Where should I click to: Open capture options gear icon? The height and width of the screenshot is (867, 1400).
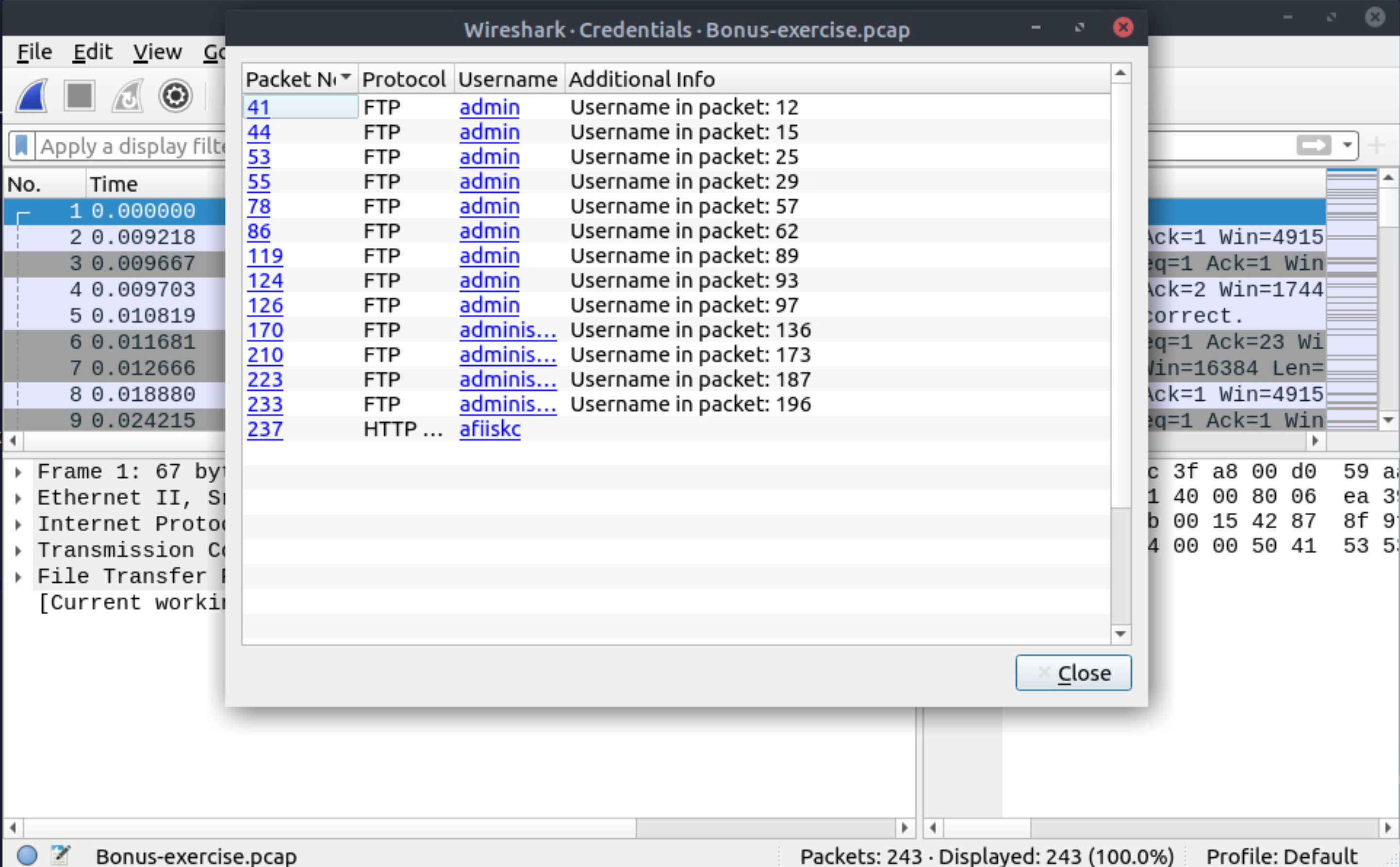pos(175,96)
